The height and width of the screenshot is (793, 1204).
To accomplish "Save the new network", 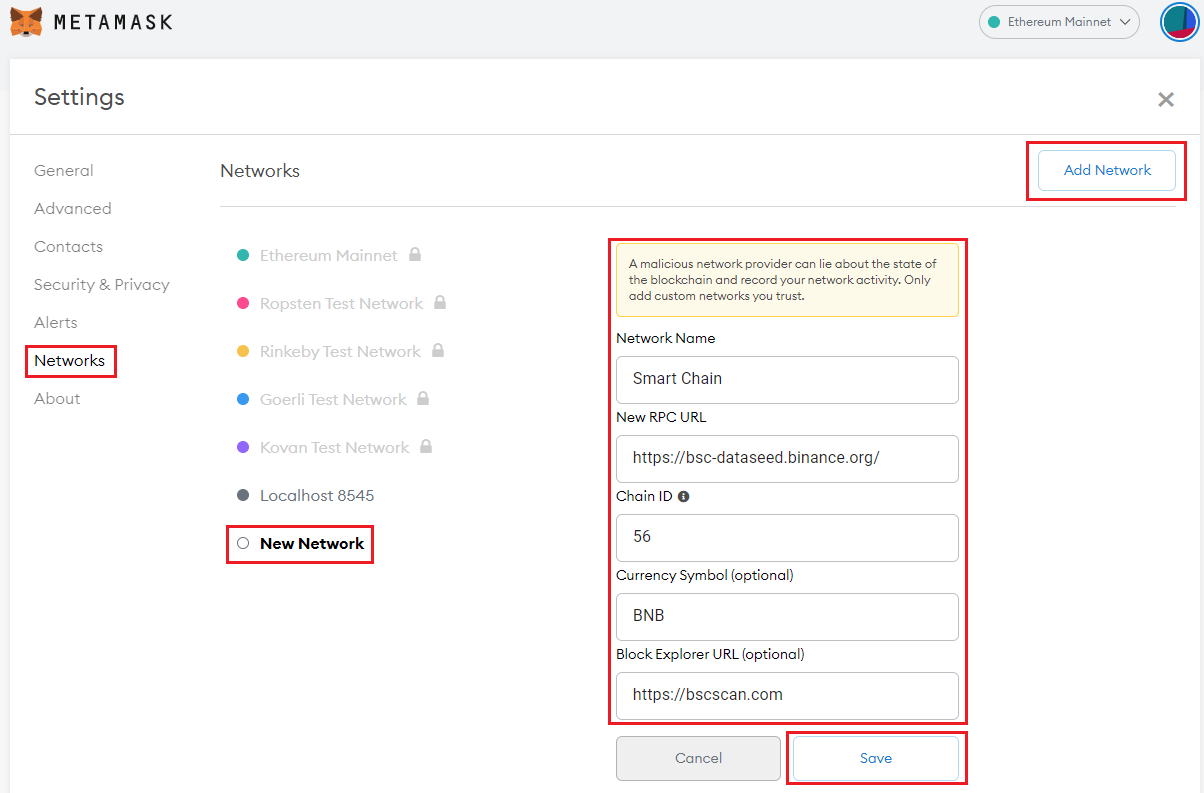I will pyautogui.click(x=876, y=758).
